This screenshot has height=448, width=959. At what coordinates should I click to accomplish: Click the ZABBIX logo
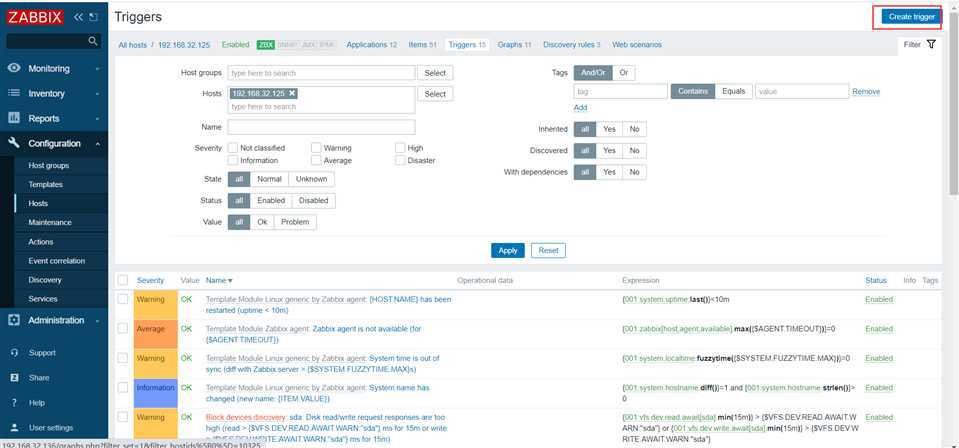[35, 17]
